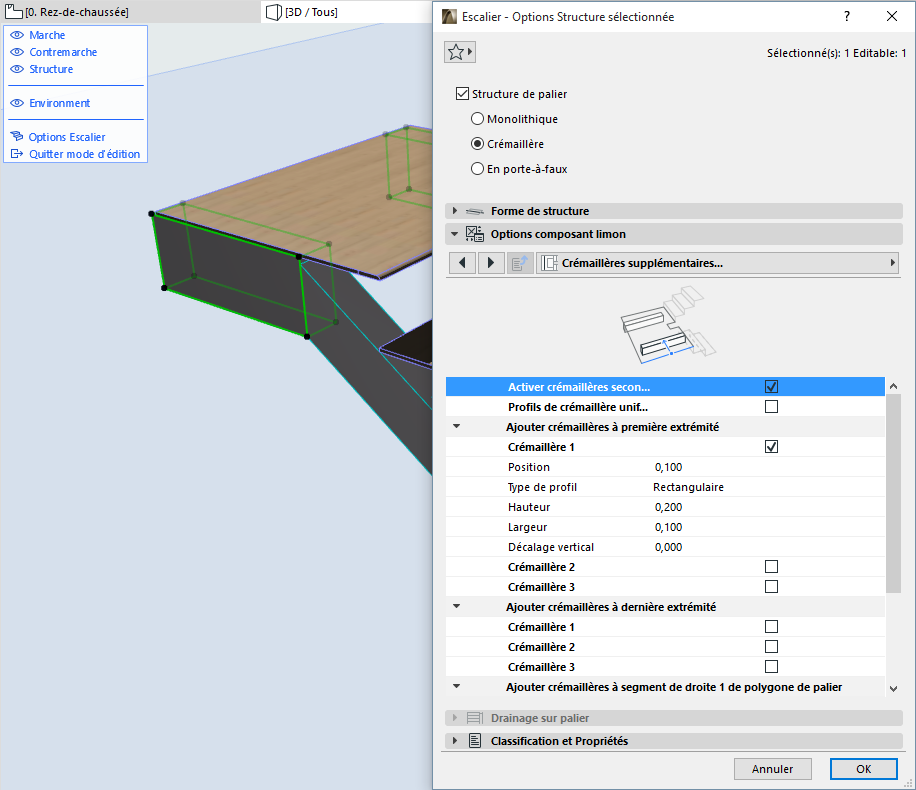Open the Crémaillères supplémentaires page dropdown

(717, 263)
